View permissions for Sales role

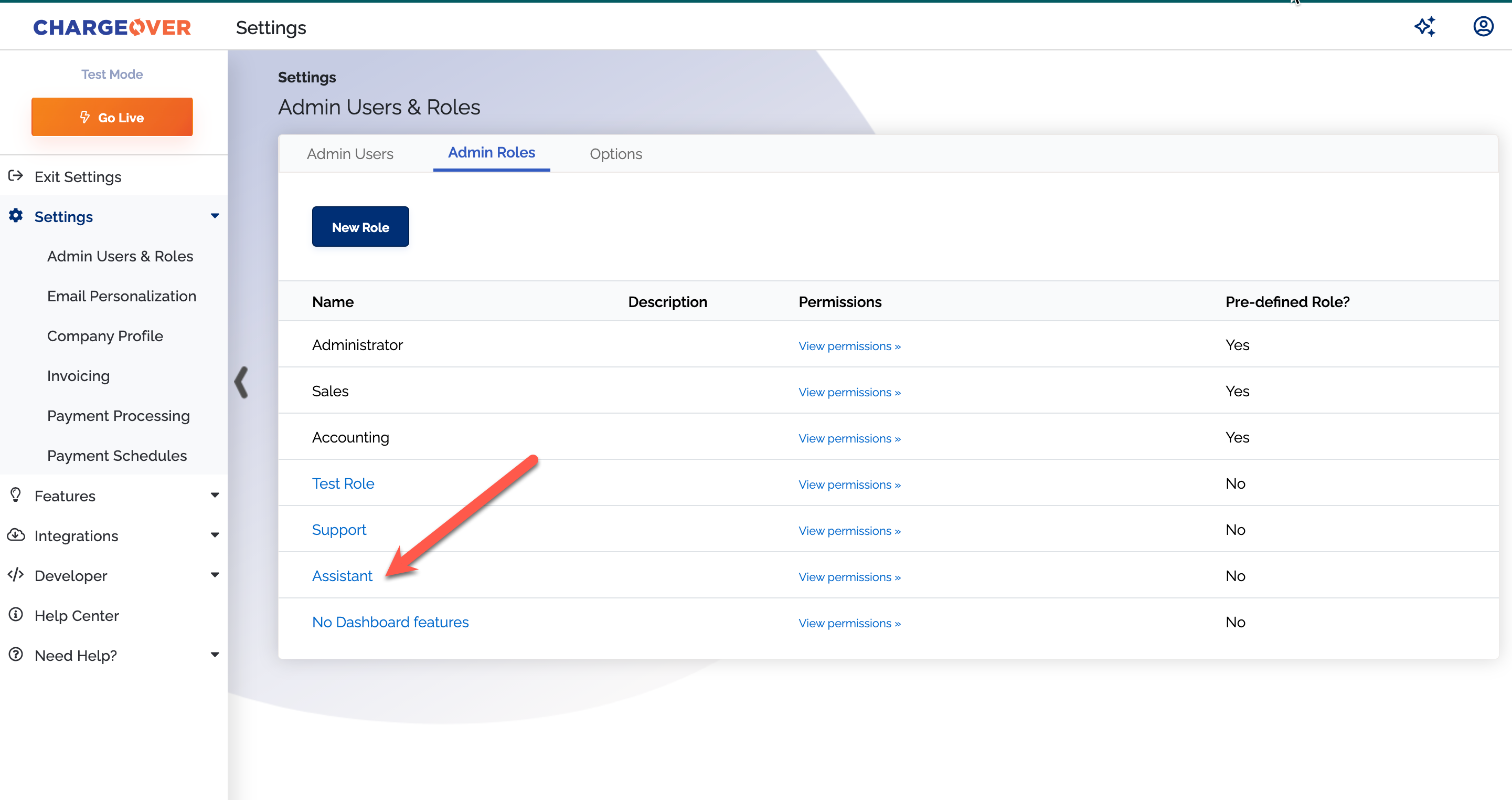point(849,392)
